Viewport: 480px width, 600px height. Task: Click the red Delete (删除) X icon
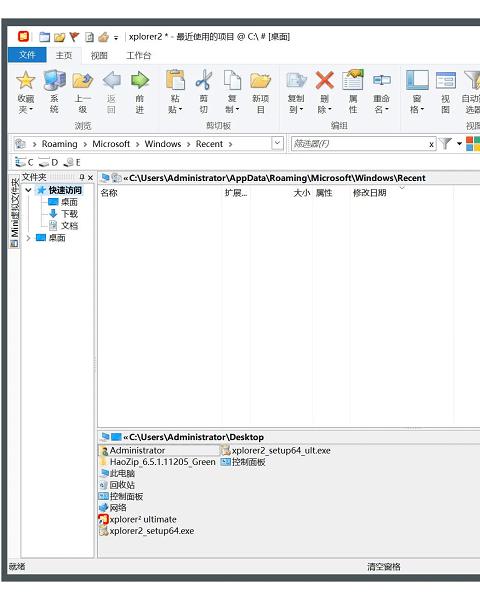click(x=324, y=80)
